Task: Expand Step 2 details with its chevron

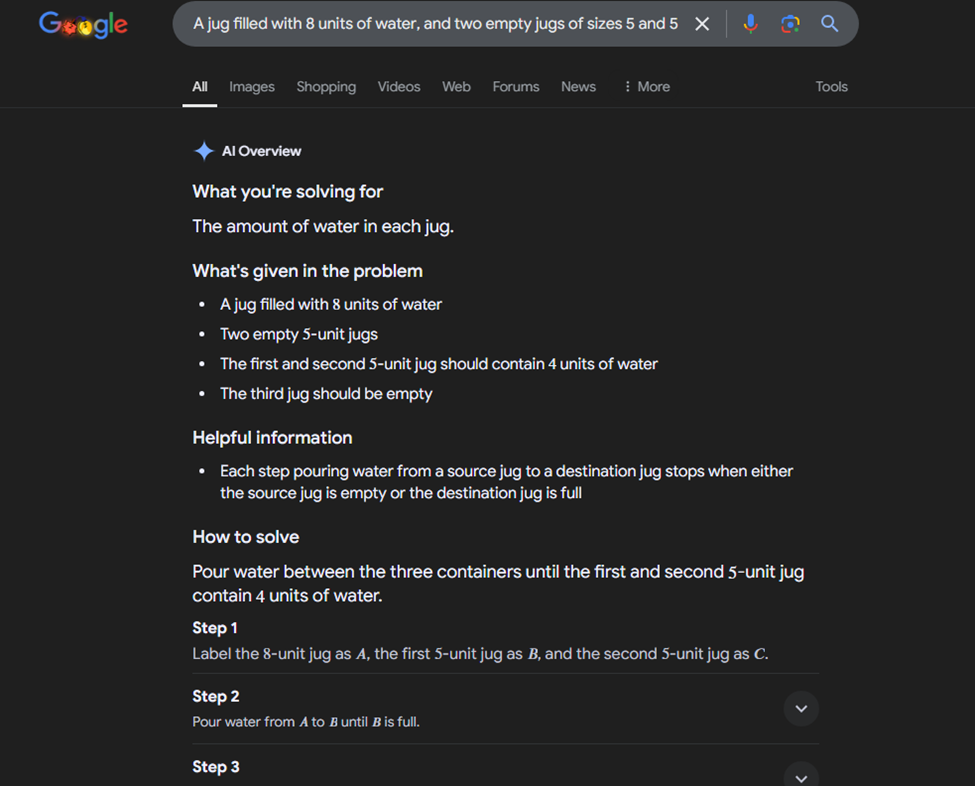Action: pos(801,708)
